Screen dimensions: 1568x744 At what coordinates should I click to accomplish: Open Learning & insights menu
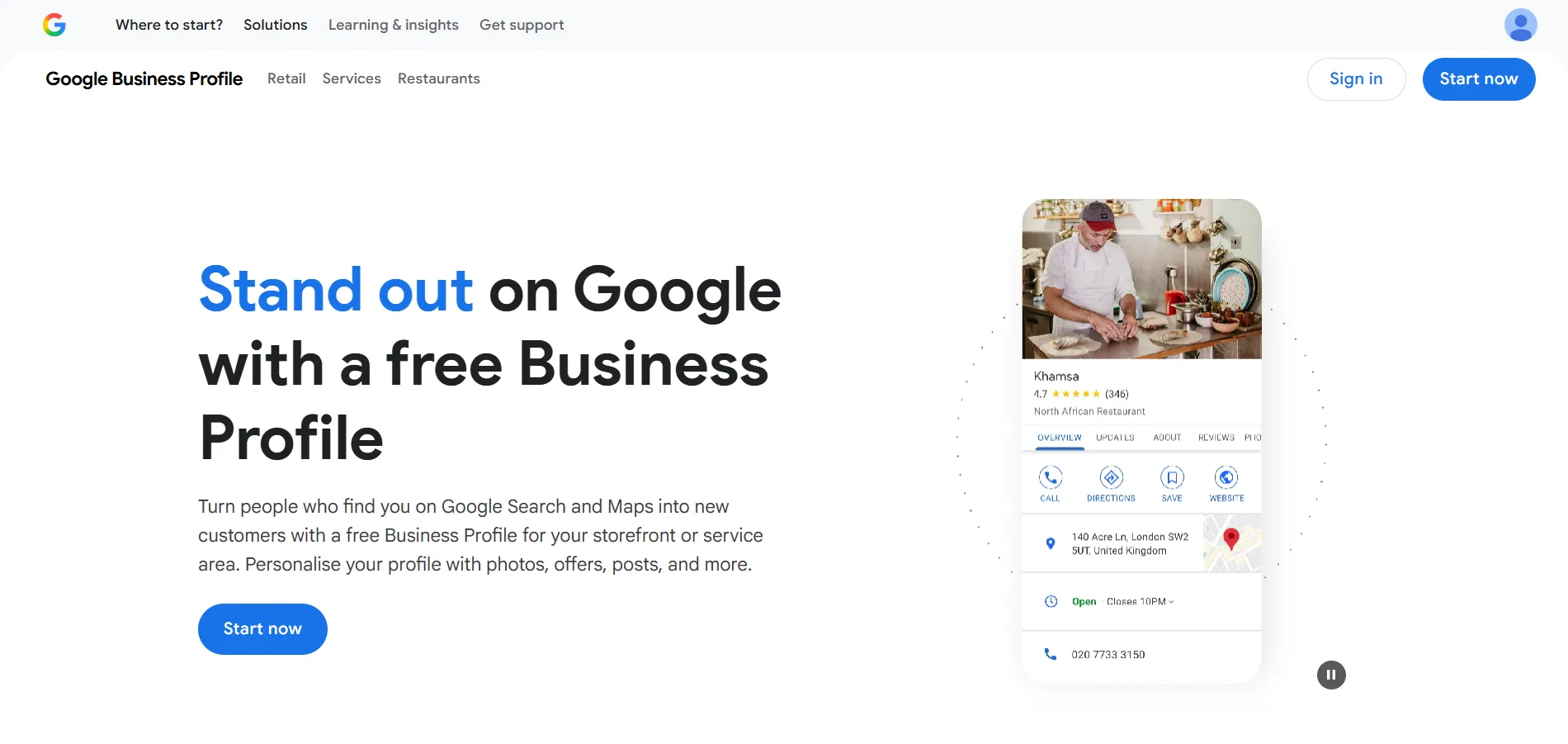(x=393, y=25)
